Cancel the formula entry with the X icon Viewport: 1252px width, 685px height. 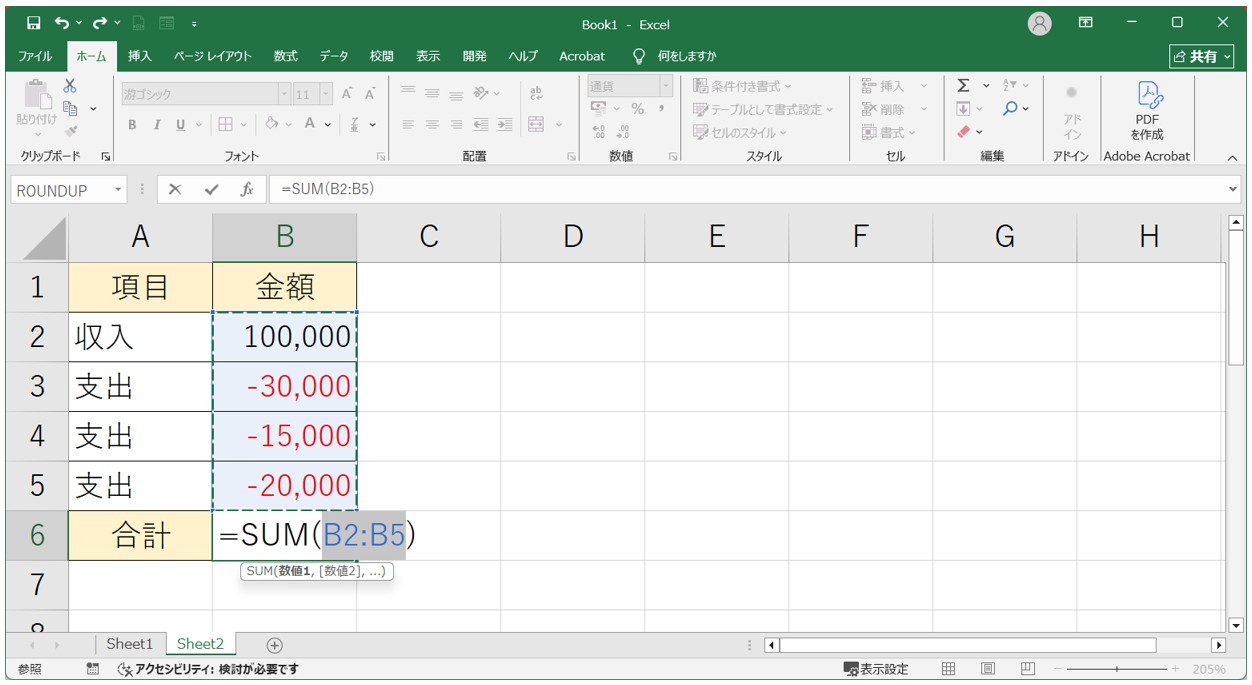click(175, 190)
